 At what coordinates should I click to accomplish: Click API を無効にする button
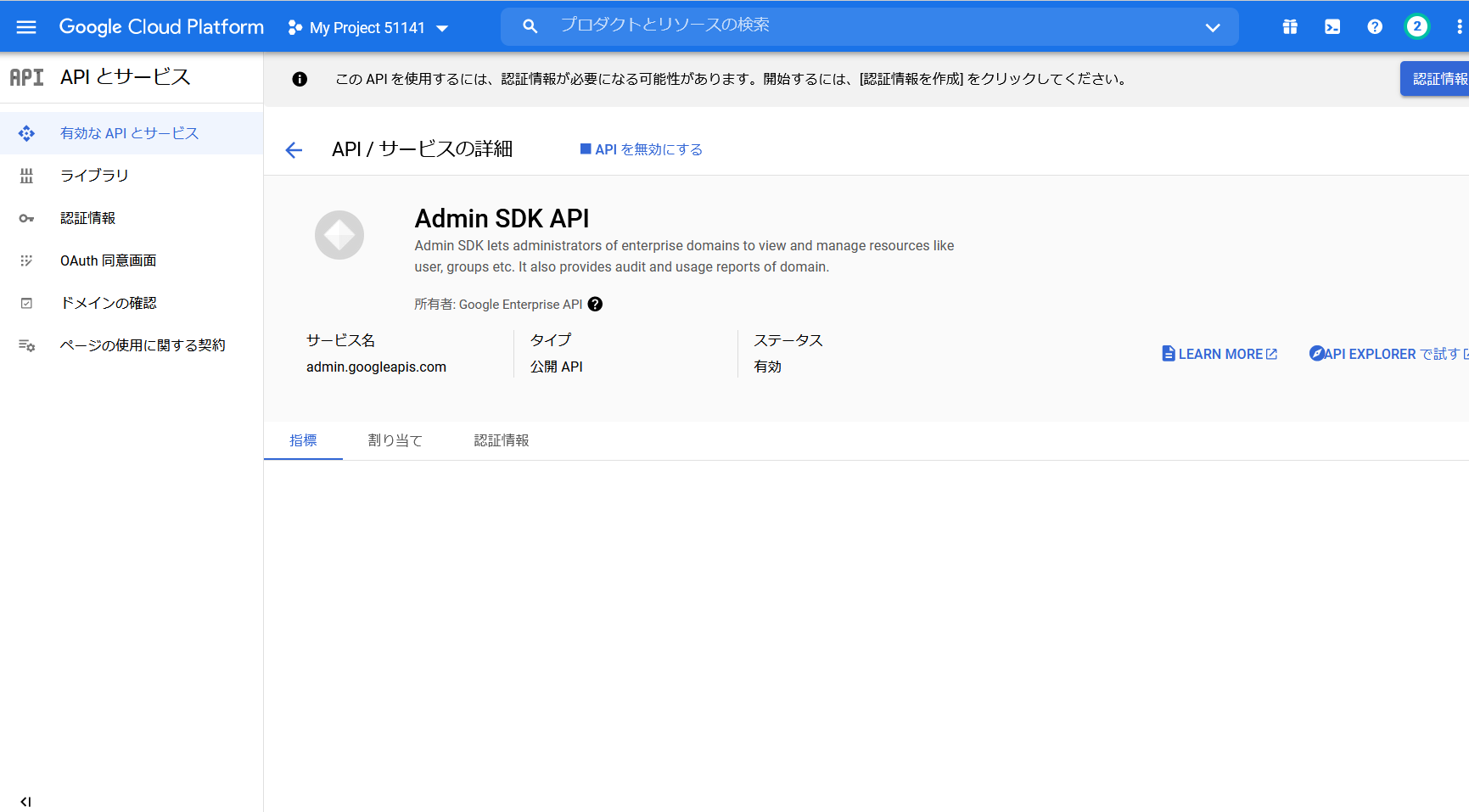tap(641, 149)
